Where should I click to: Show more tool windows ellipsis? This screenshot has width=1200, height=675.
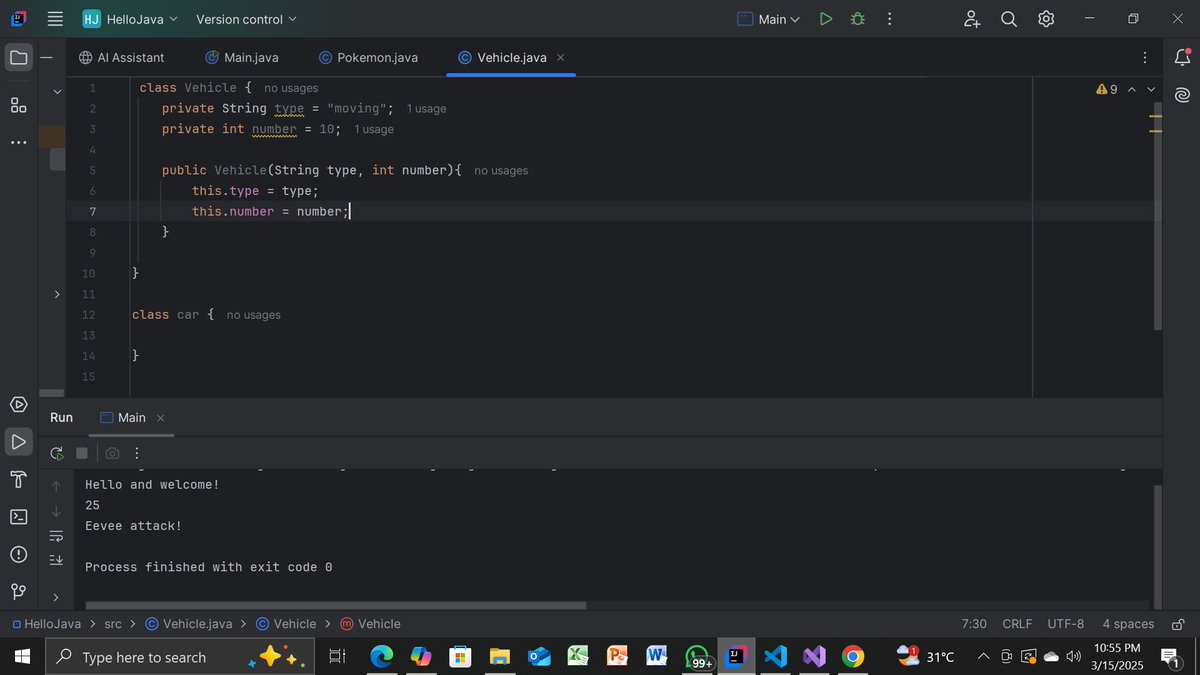tap(18, 142)
